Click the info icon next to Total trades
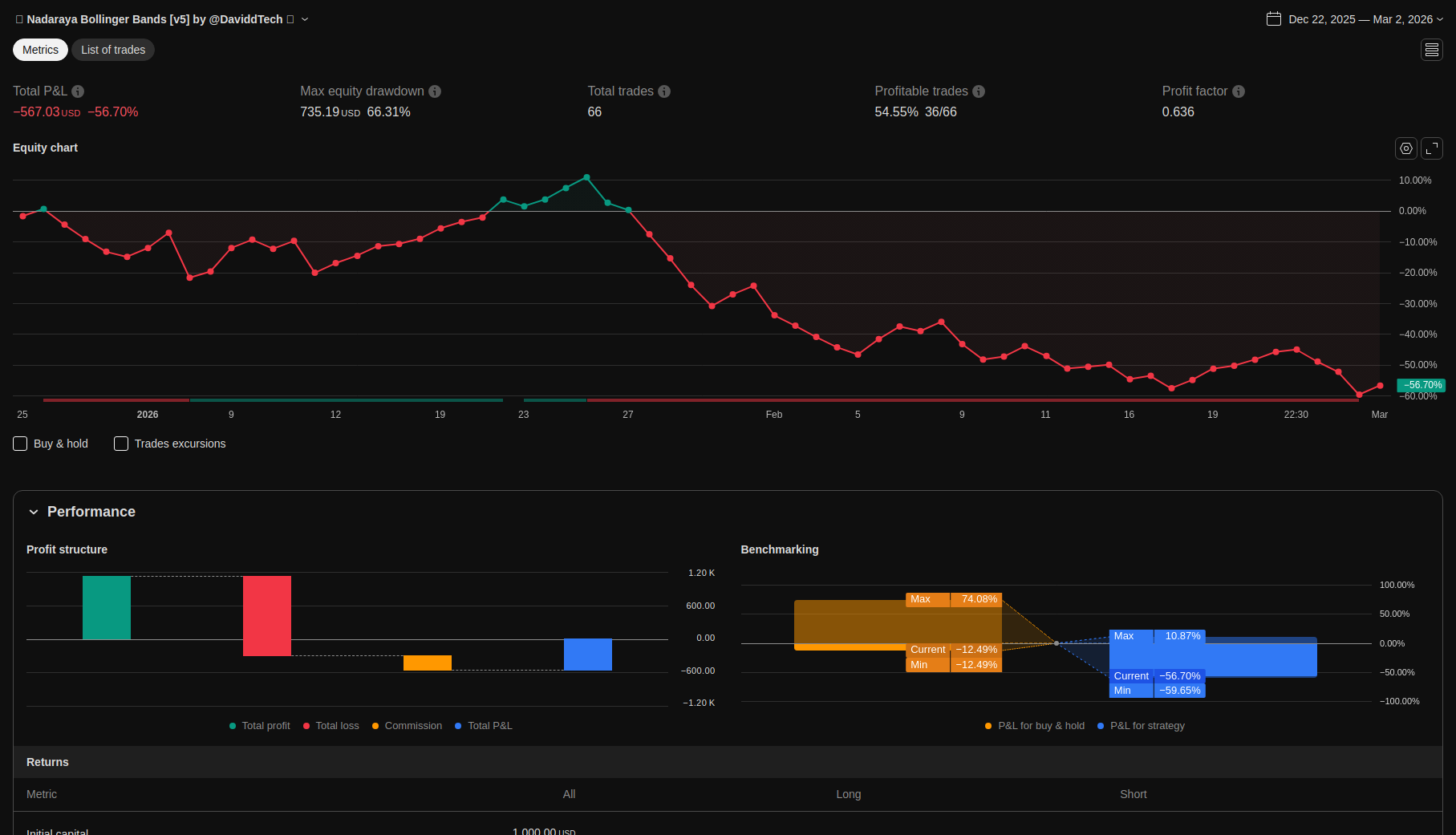The width and height of the screenshot is (1456, 835). point(664,91)
